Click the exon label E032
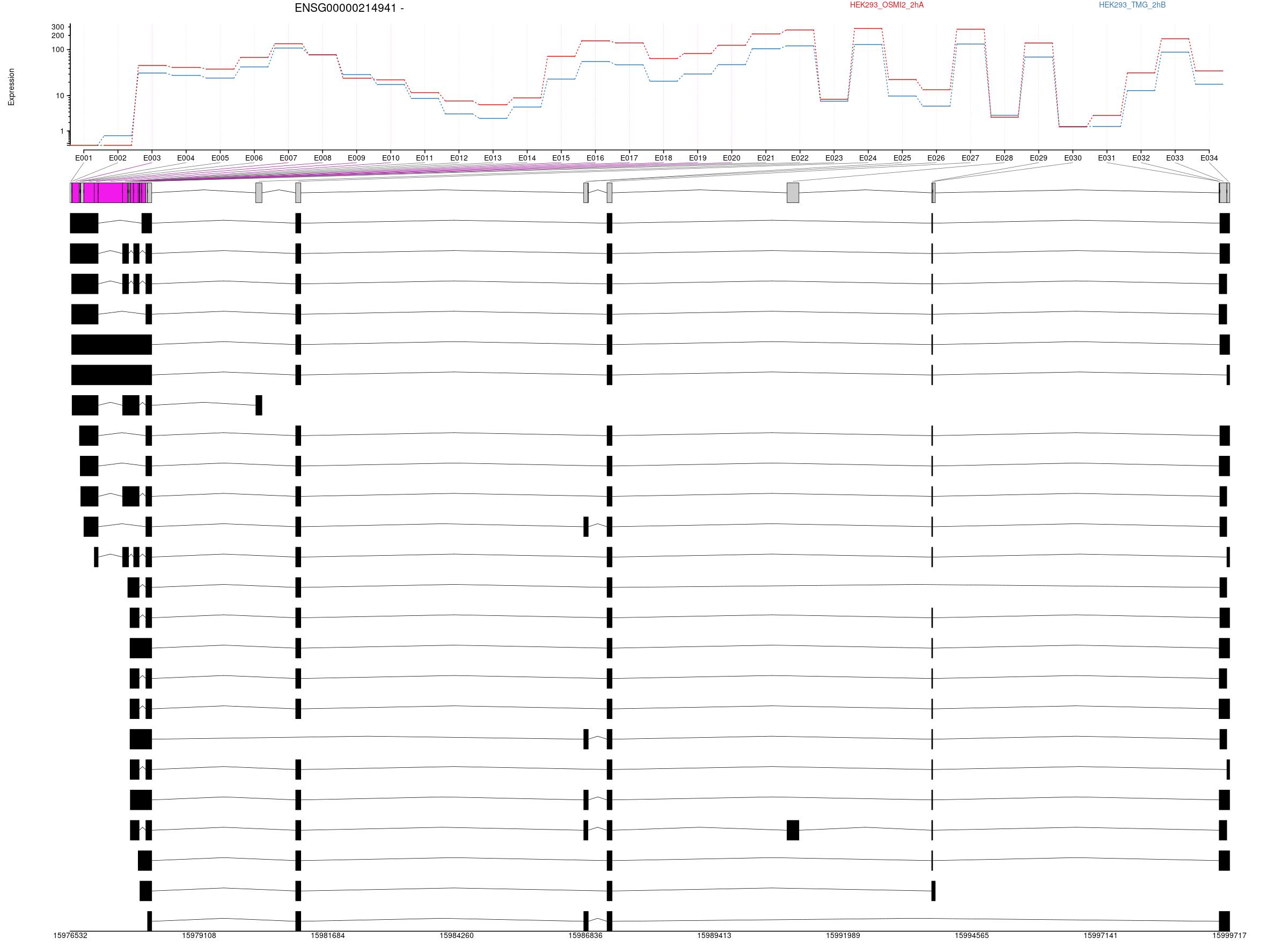The image size is (1288, 945). click(1141, 158)
